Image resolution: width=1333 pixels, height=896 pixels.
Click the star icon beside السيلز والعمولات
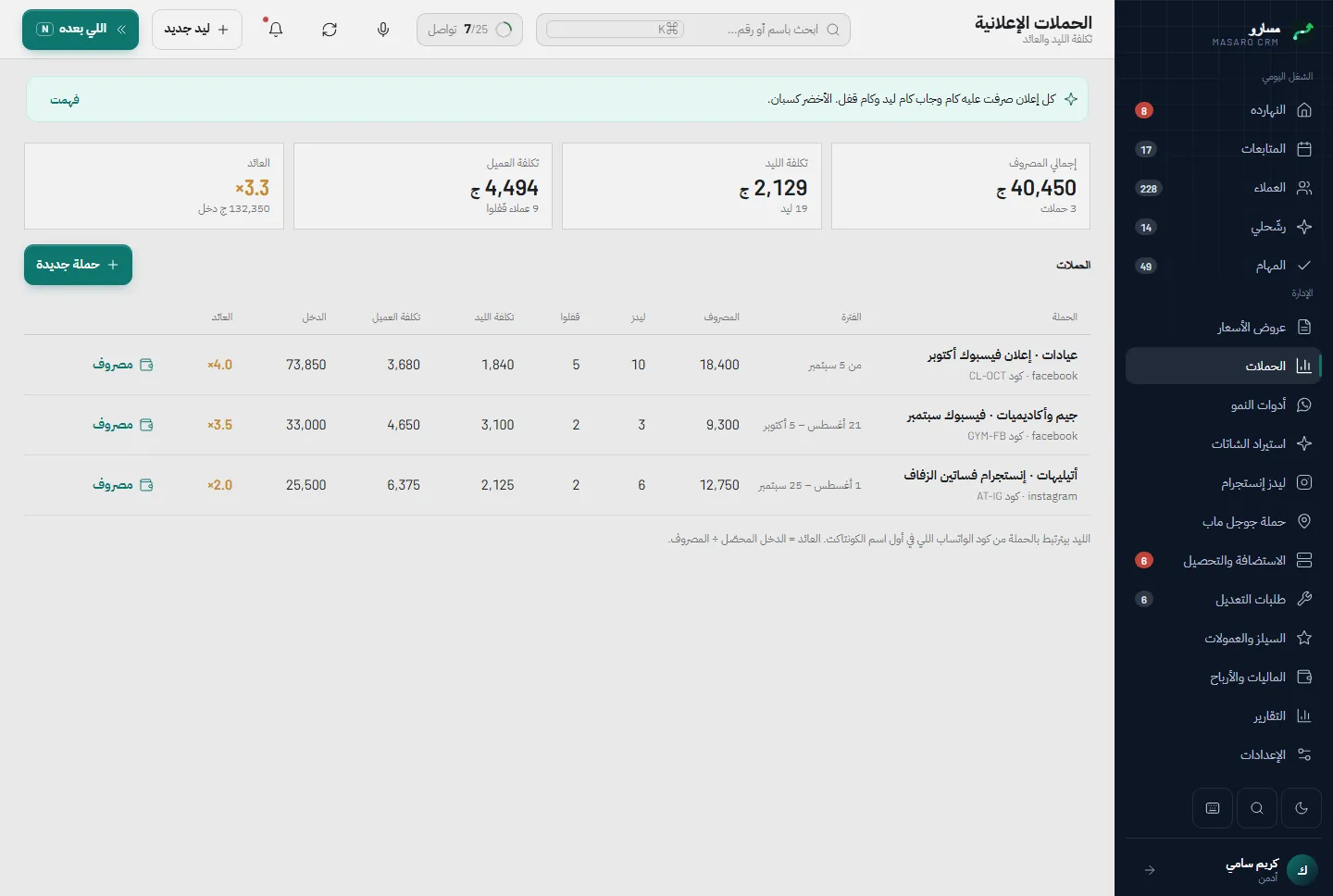1304,638
